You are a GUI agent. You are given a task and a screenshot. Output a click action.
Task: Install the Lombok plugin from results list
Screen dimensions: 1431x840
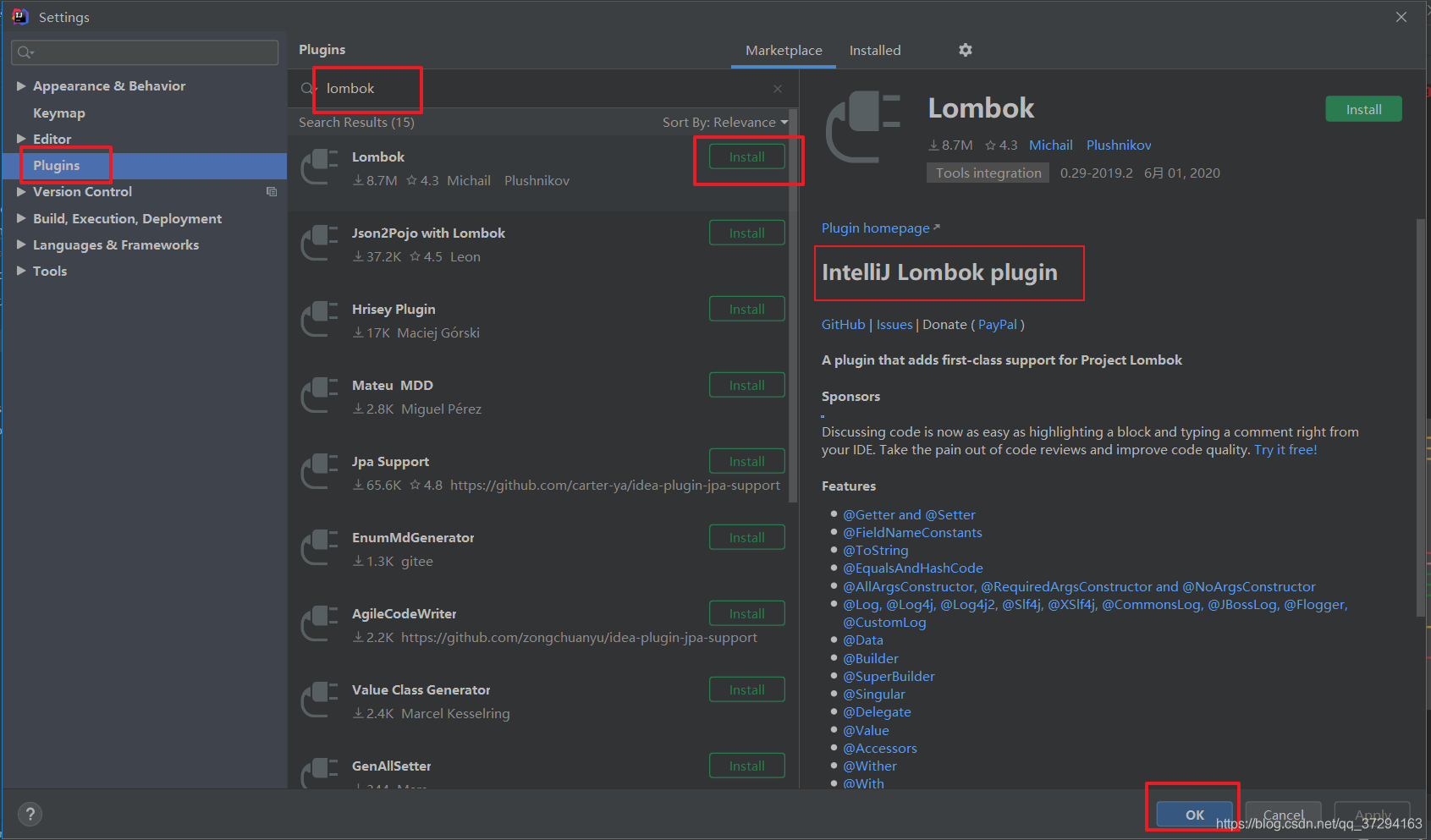tap(747, 156)
